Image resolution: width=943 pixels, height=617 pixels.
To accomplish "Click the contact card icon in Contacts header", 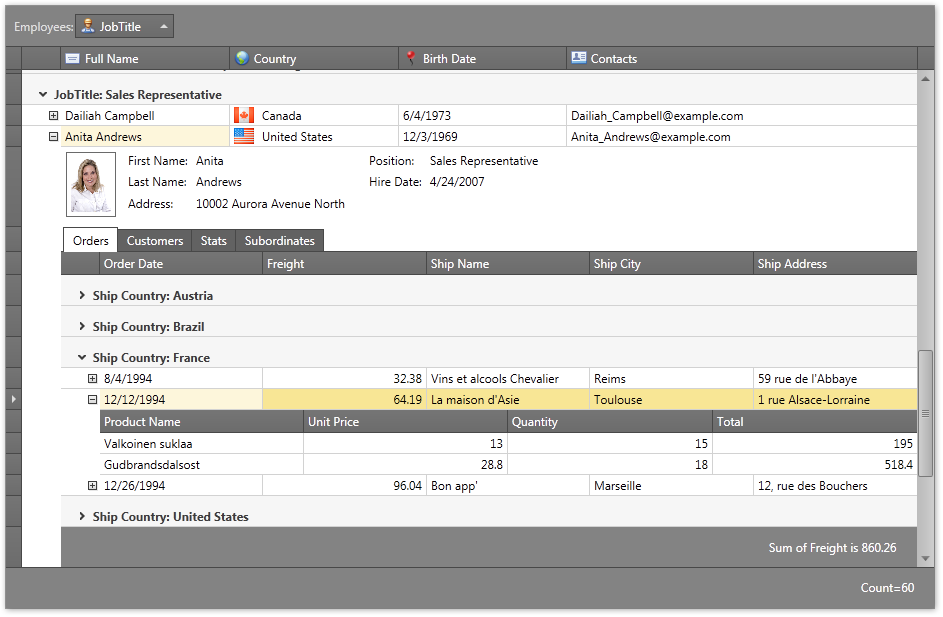I will 578,59.
